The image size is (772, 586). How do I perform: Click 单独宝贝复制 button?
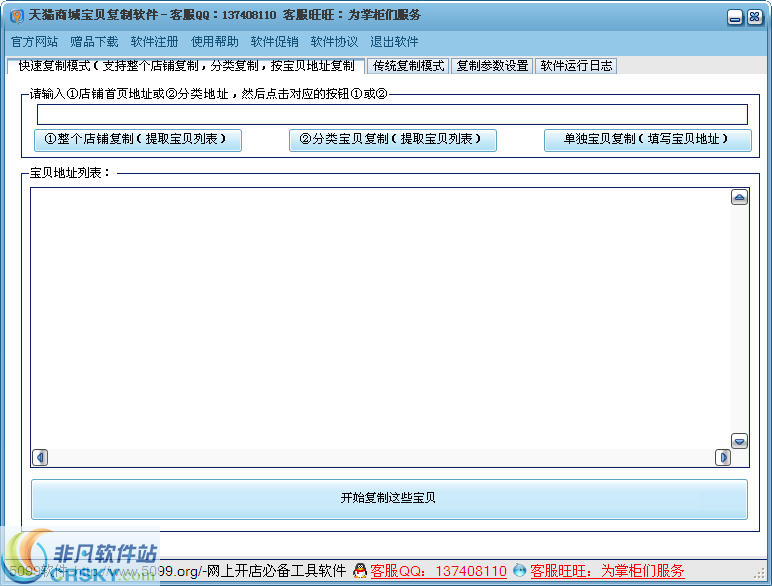647,140
